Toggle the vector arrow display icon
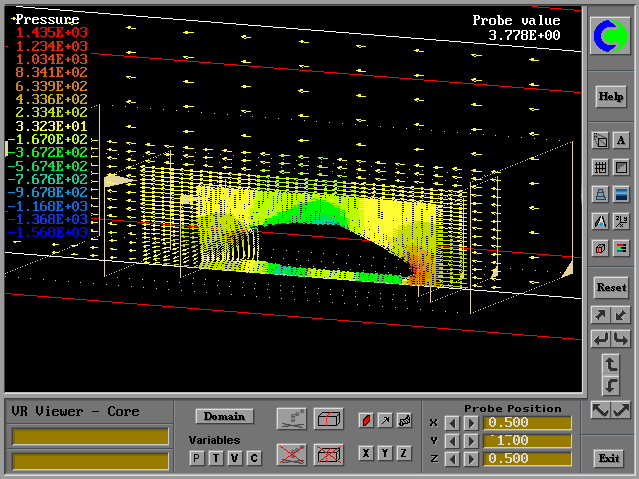Screen dimensions: 639x479 pos(385,420)
